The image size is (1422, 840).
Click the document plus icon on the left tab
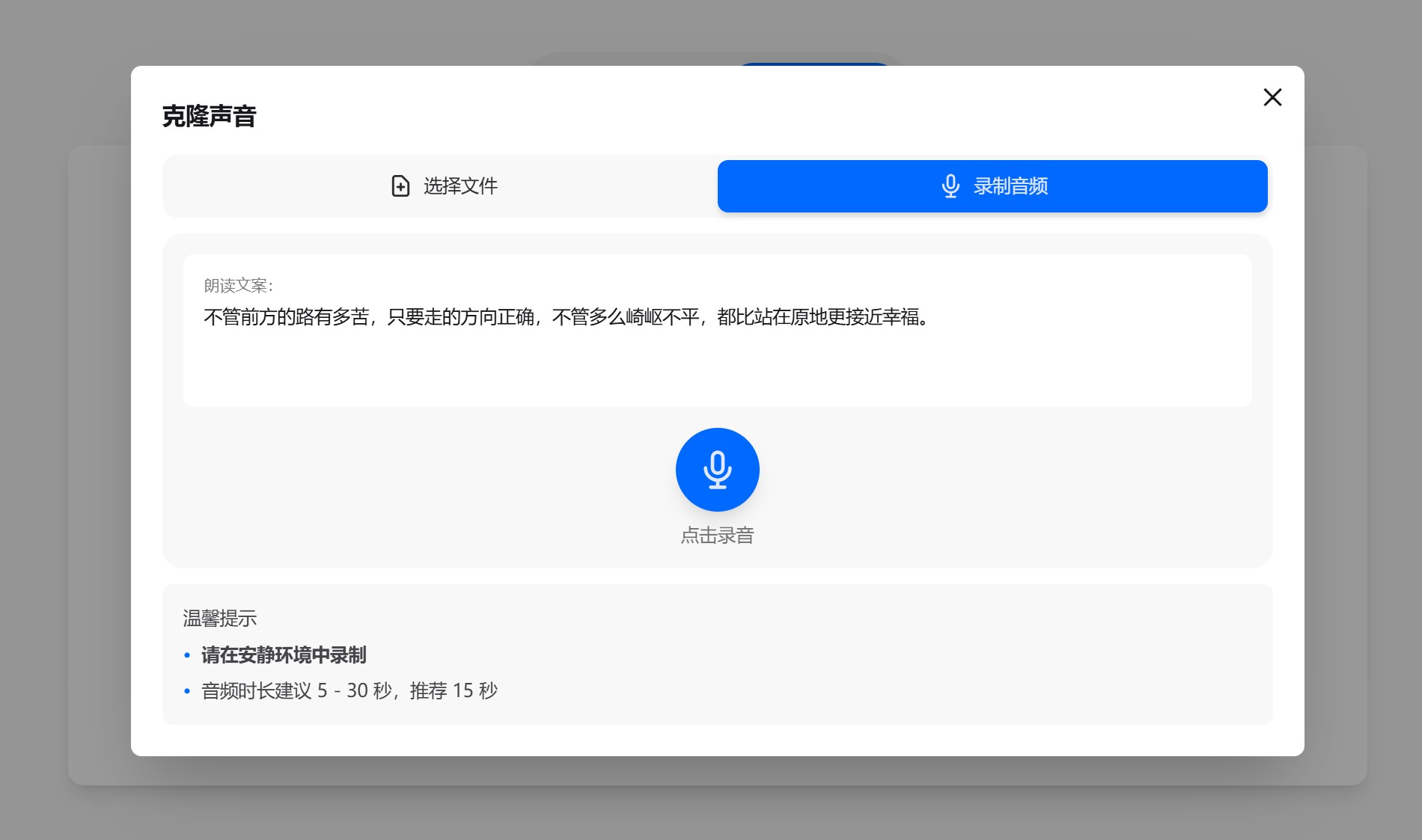[x=400, y=186]
